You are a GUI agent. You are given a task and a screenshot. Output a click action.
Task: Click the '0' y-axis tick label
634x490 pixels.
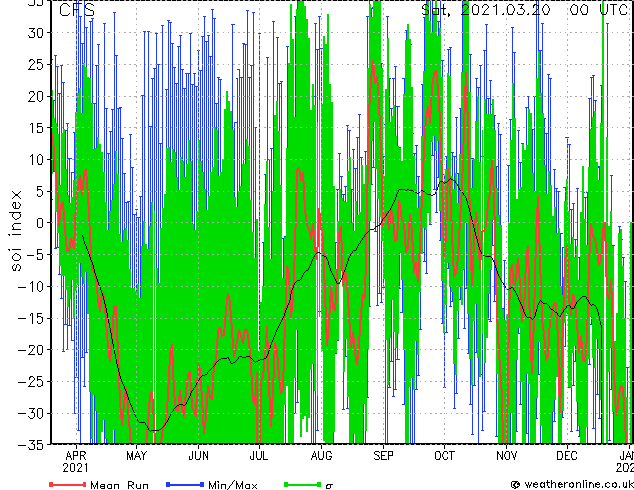42,223
